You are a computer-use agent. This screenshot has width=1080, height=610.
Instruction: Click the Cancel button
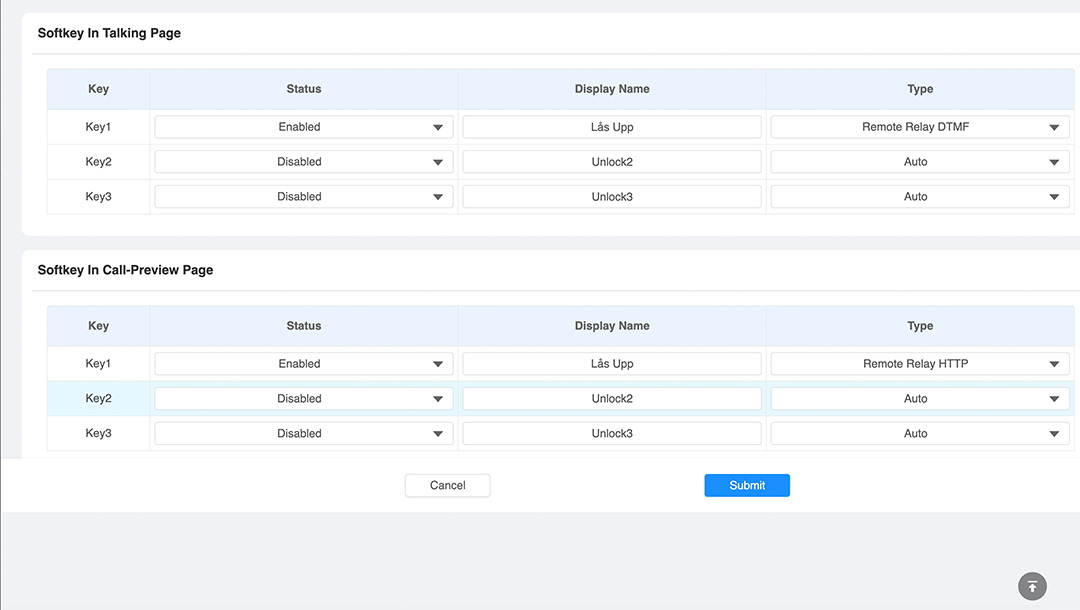click(447, 485)
